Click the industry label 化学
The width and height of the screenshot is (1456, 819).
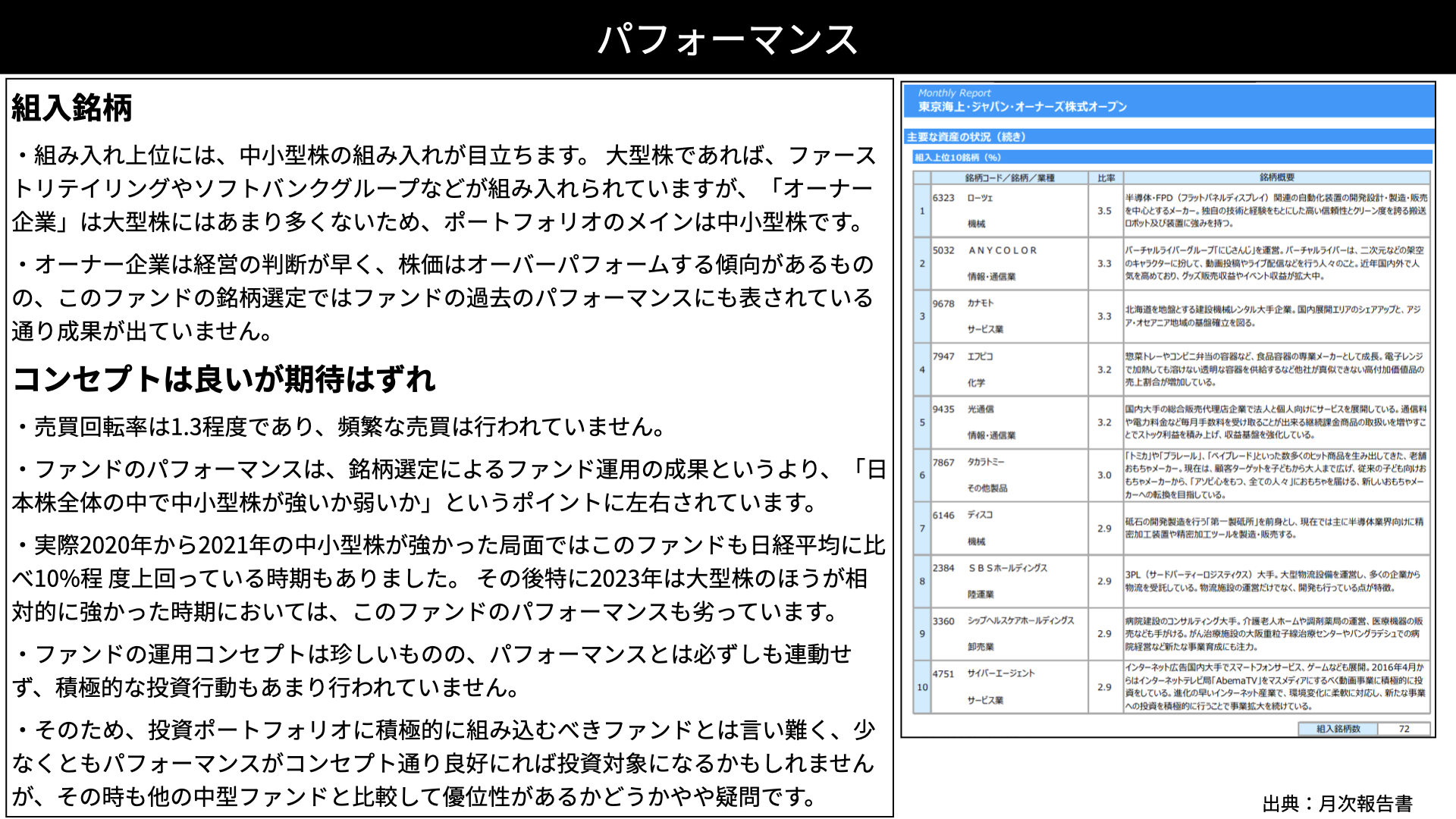pyautogui.click(x=976, y=383)
